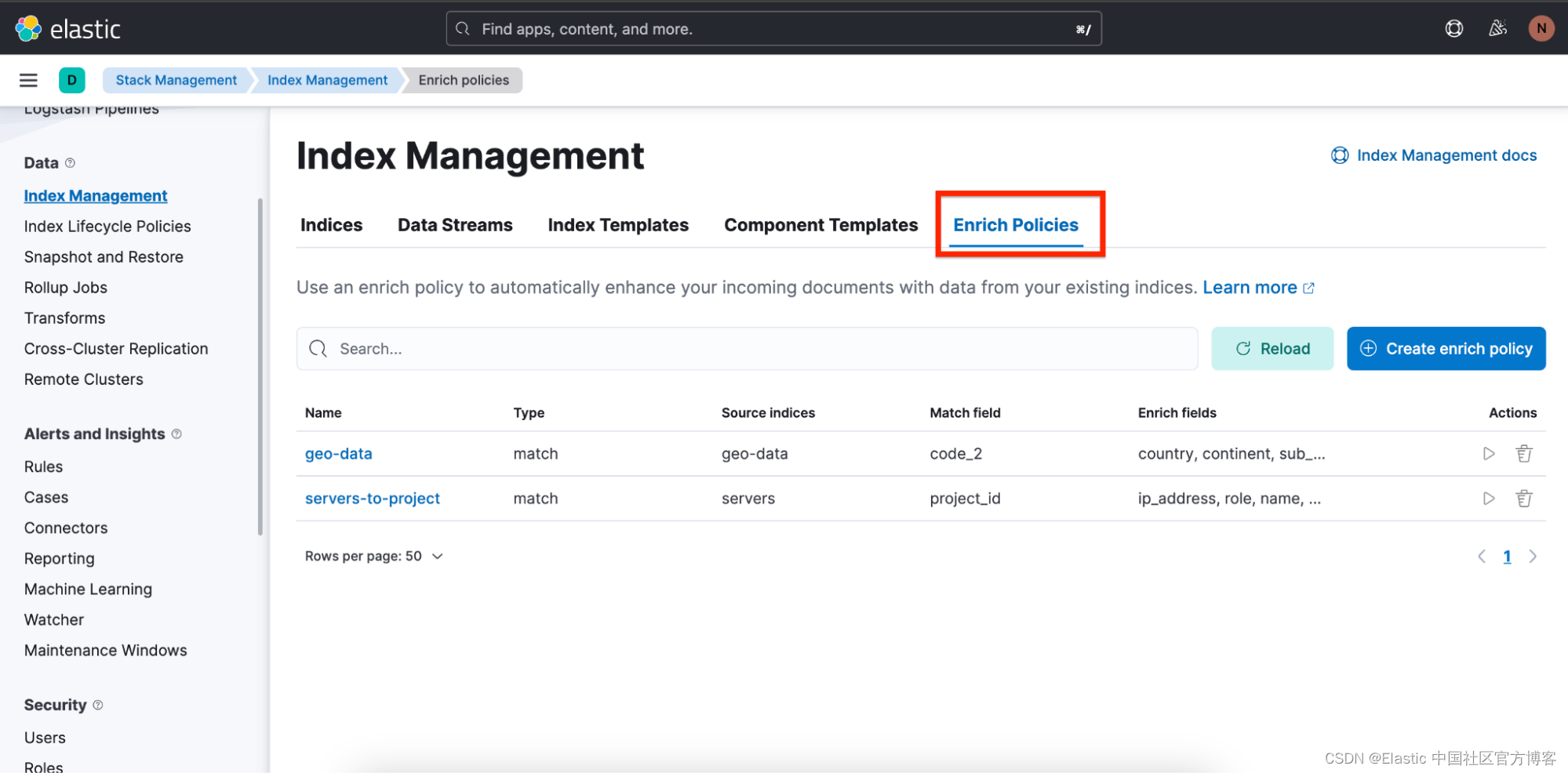The width and height of the screenshot is (1568, 773).
Task: Click Create enrich policy button
Action: pos(1446,349)
